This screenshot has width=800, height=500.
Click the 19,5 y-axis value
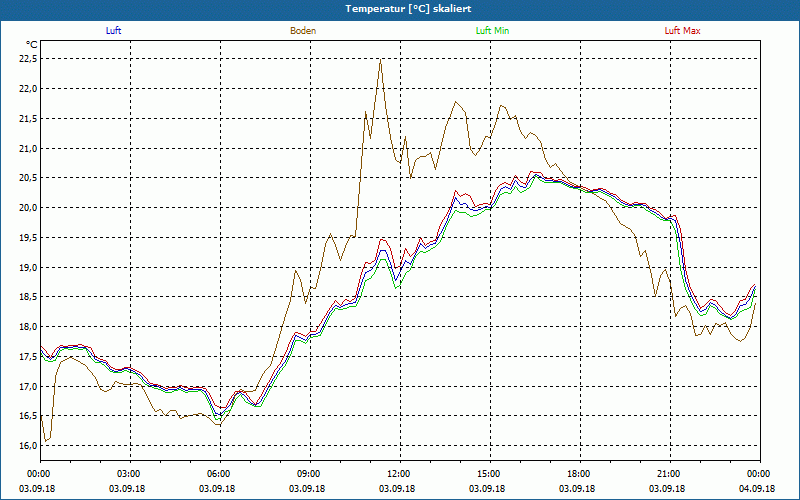[x=28, y=238]
